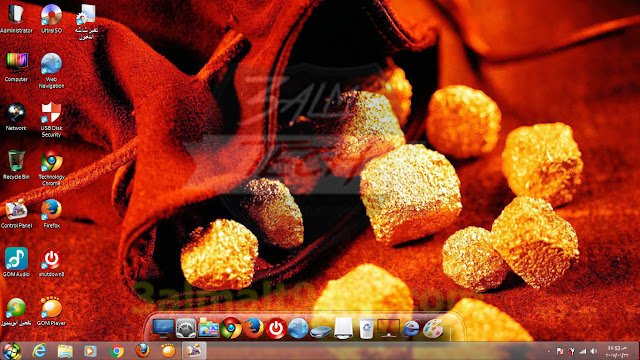Open GOM Player from the taskbar
640x360 pixels.
point(168,351)
